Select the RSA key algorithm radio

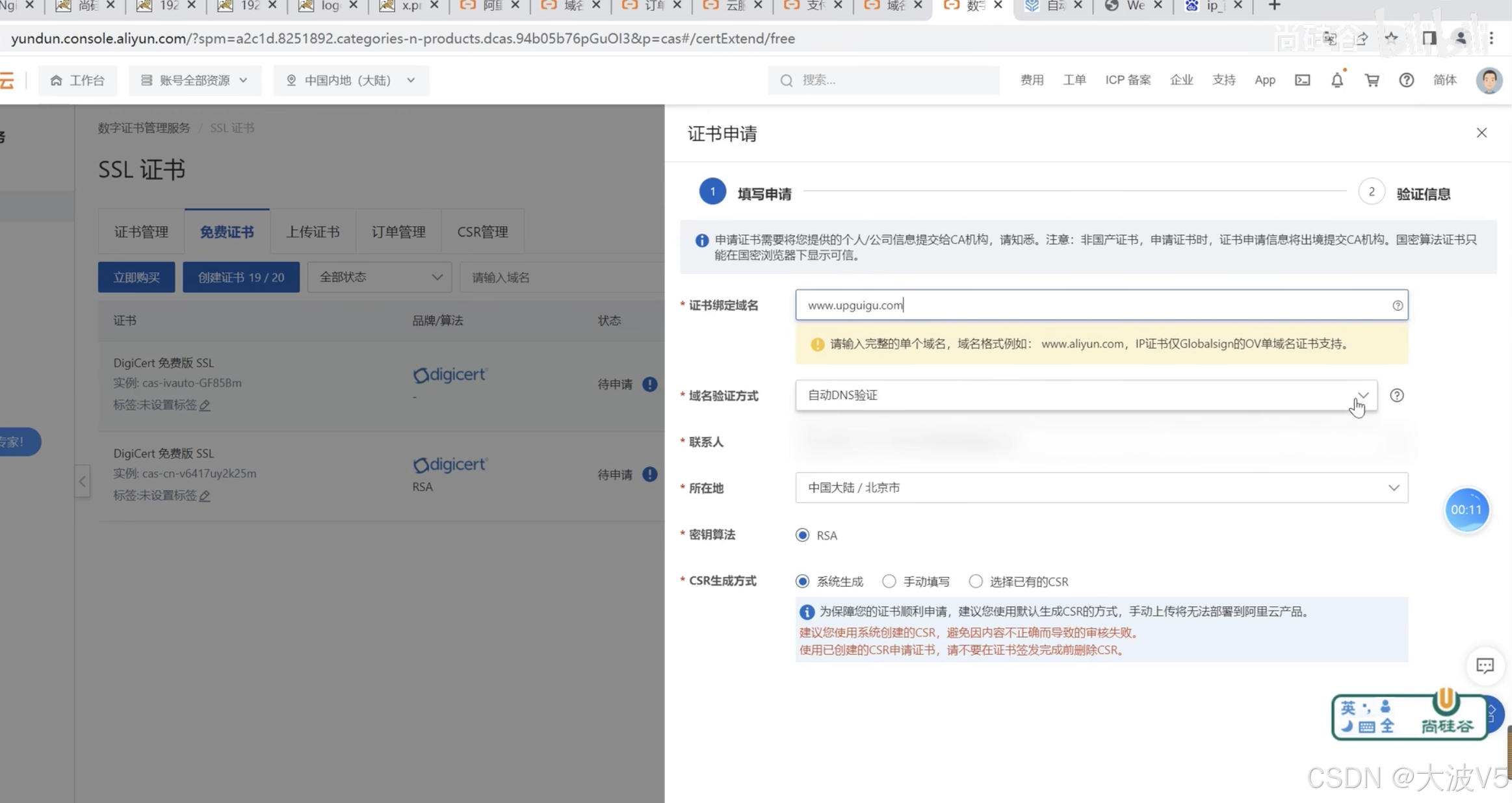(802, 535)
